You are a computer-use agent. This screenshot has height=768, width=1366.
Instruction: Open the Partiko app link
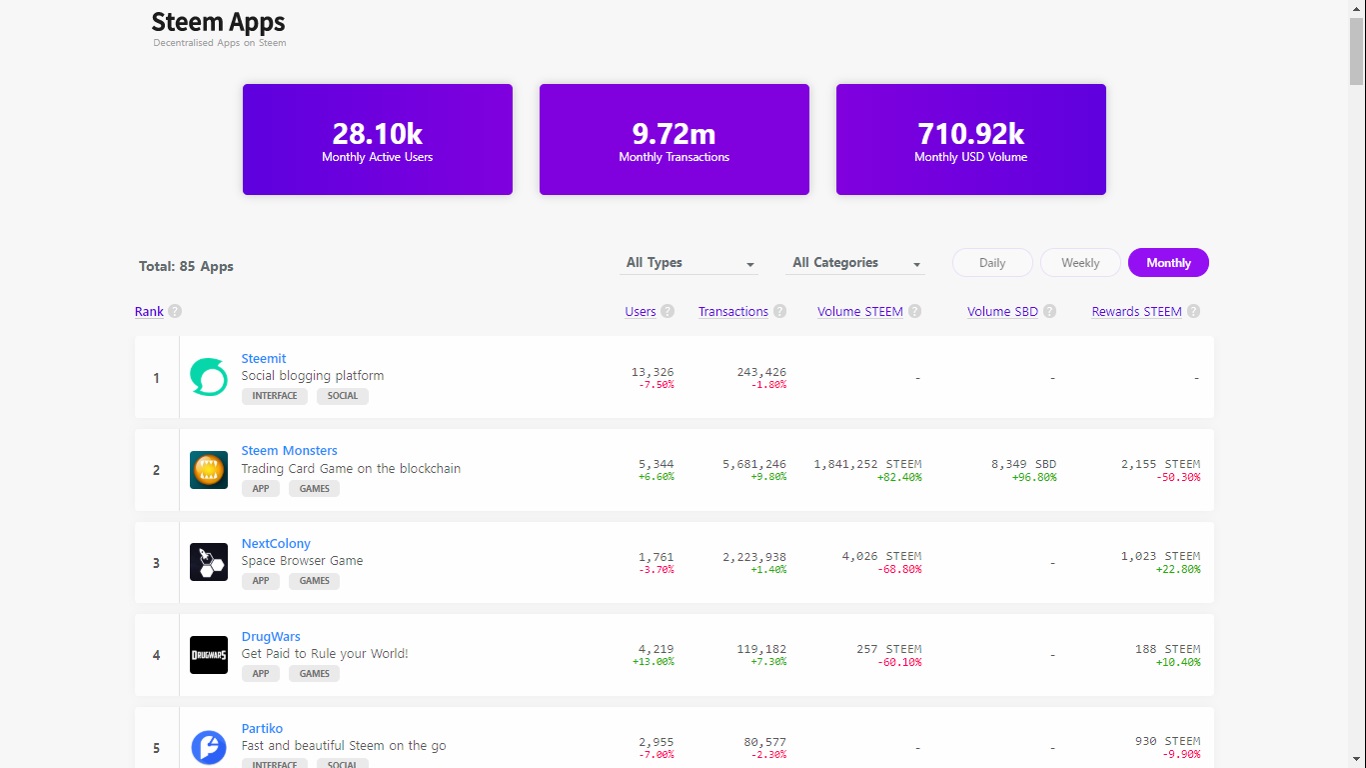[262, 729]
